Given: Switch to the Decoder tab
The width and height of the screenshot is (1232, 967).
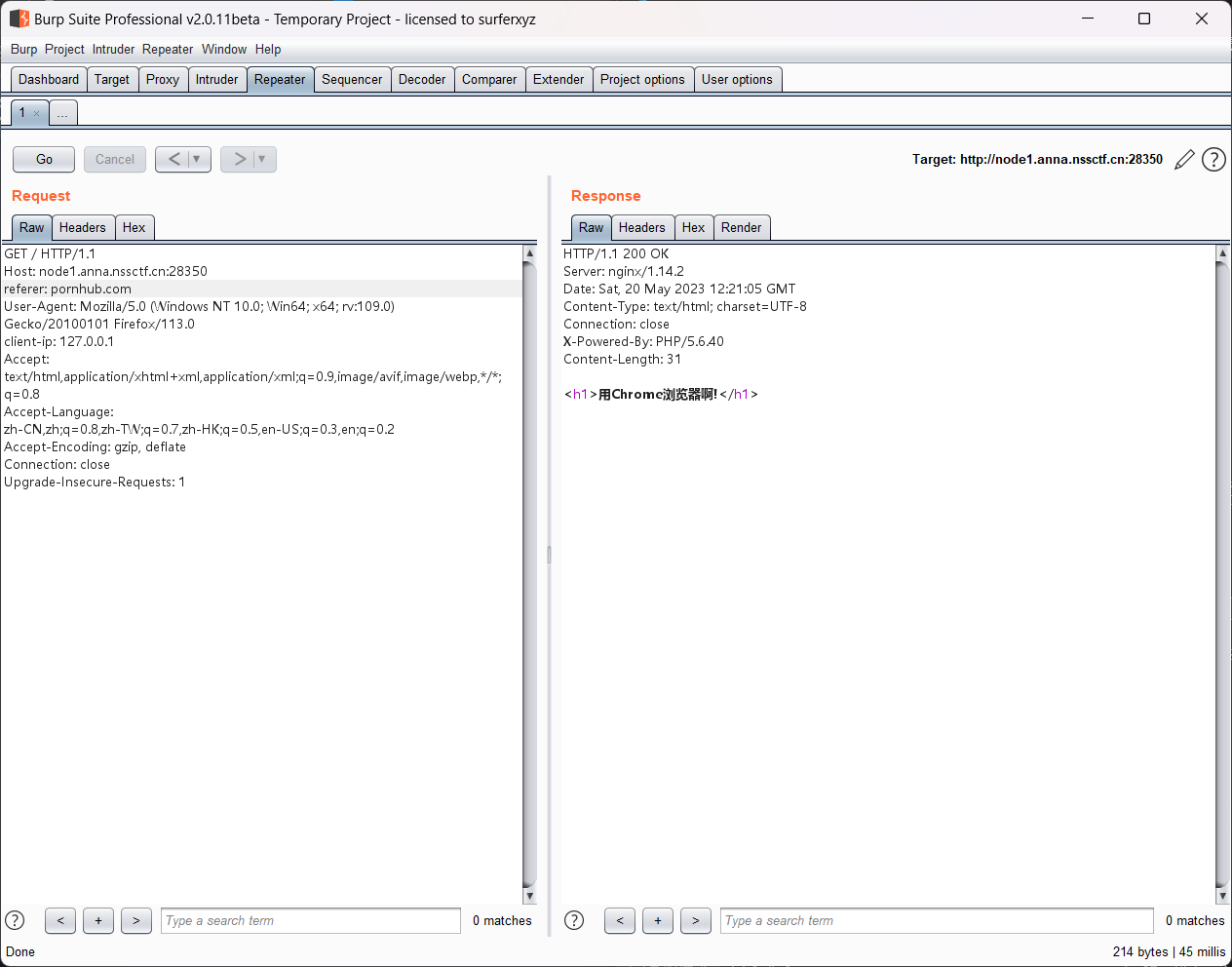Looking at the screenshot, I should 421,80.
